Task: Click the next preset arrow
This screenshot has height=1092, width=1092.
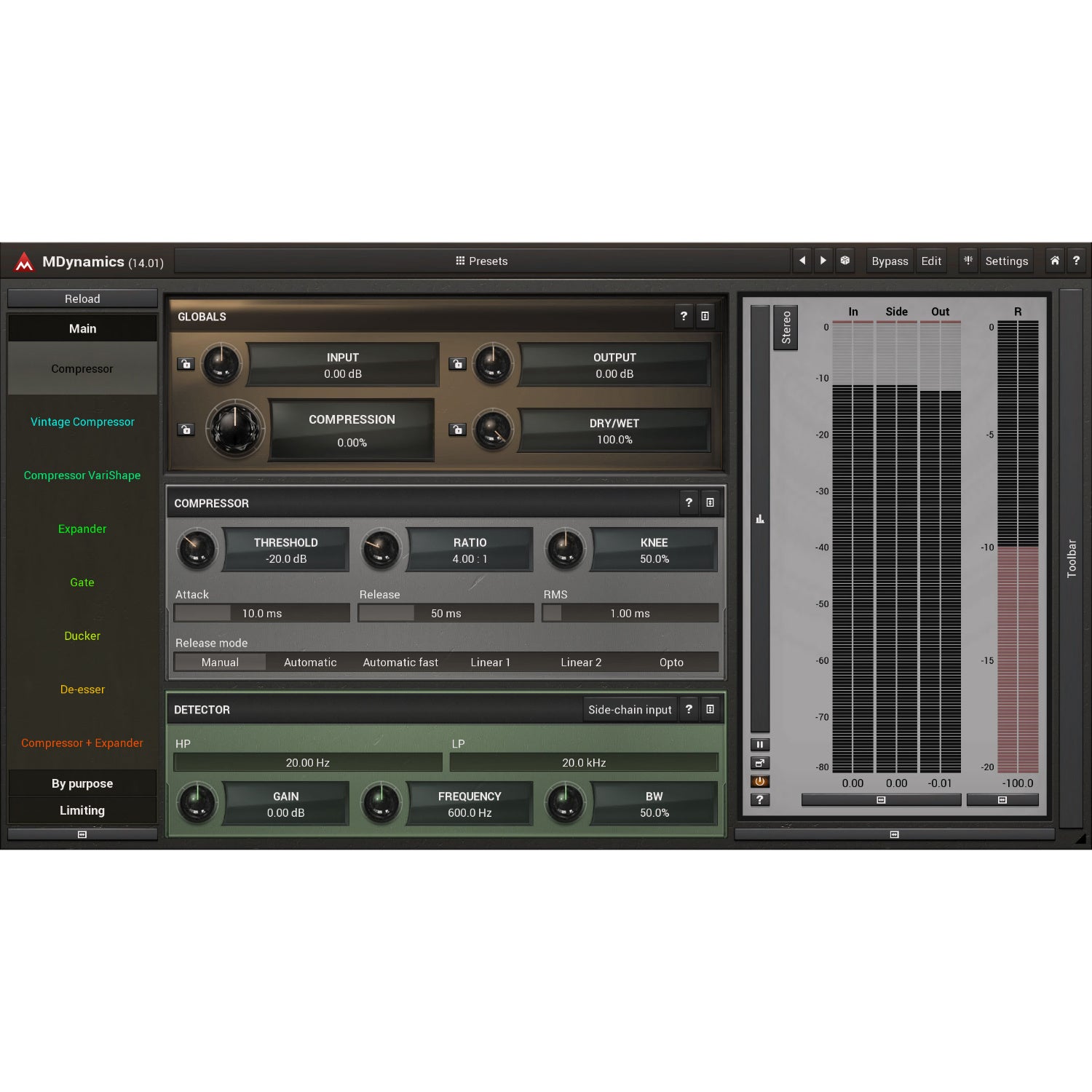Action: point(823,261)
